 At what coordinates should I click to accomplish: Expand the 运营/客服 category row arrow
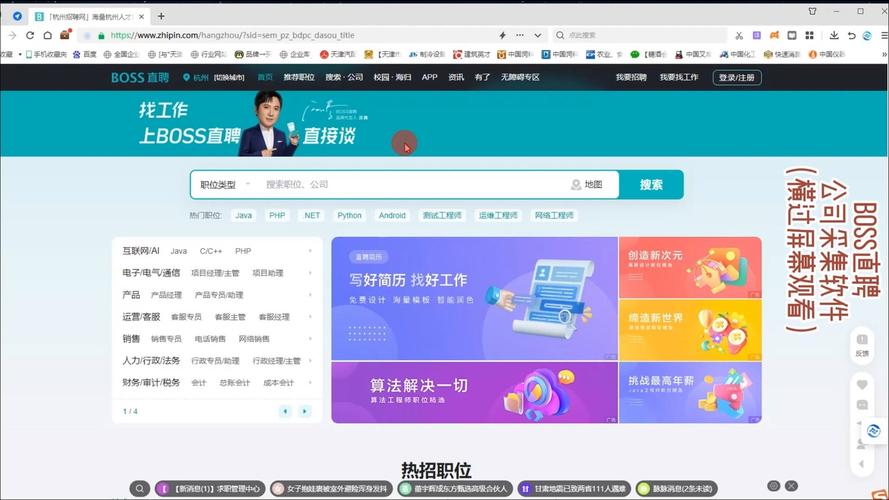coord(310,317)
